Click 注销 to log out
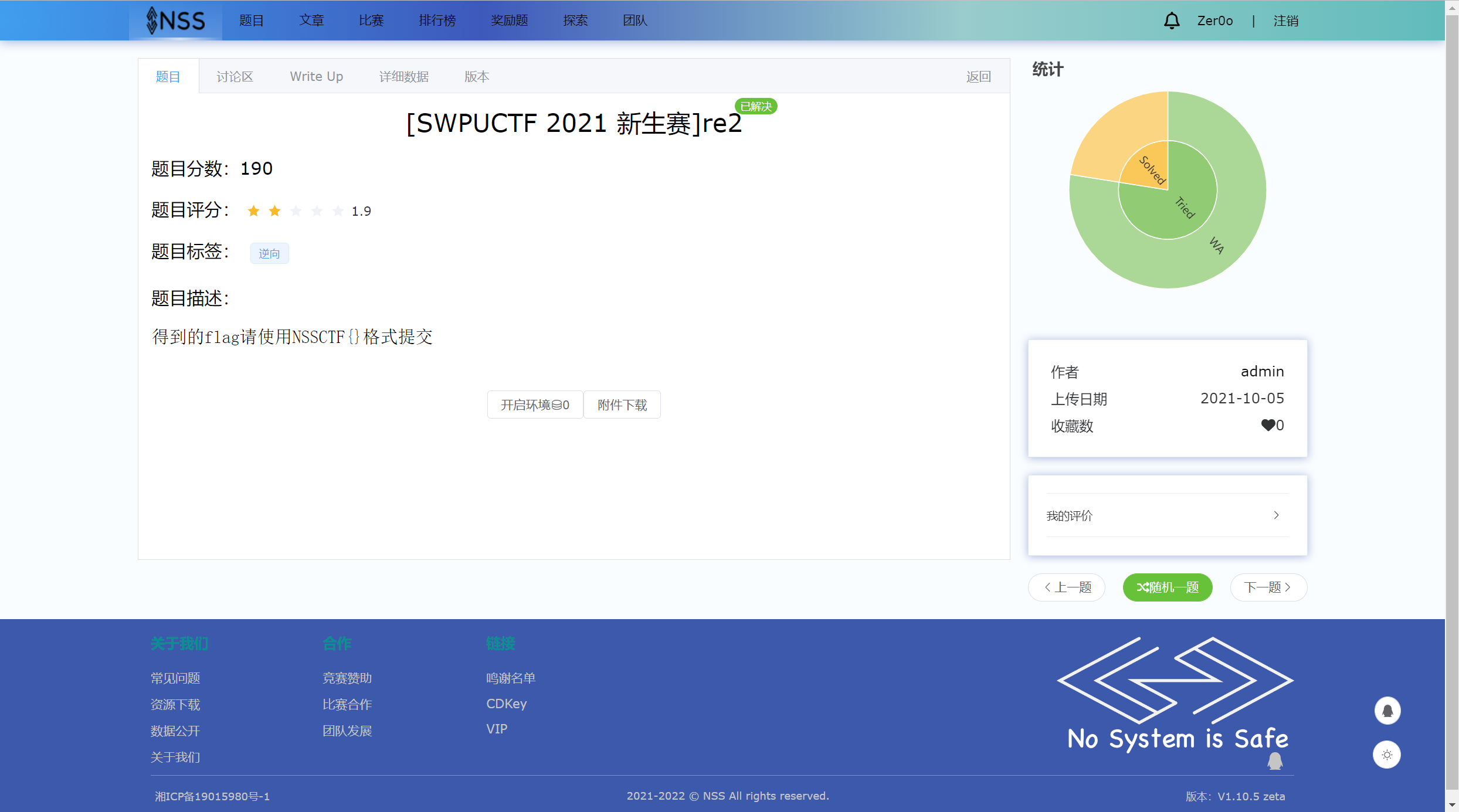Viewport: 1459px width, 812px height. click(x=1286, y=21)
